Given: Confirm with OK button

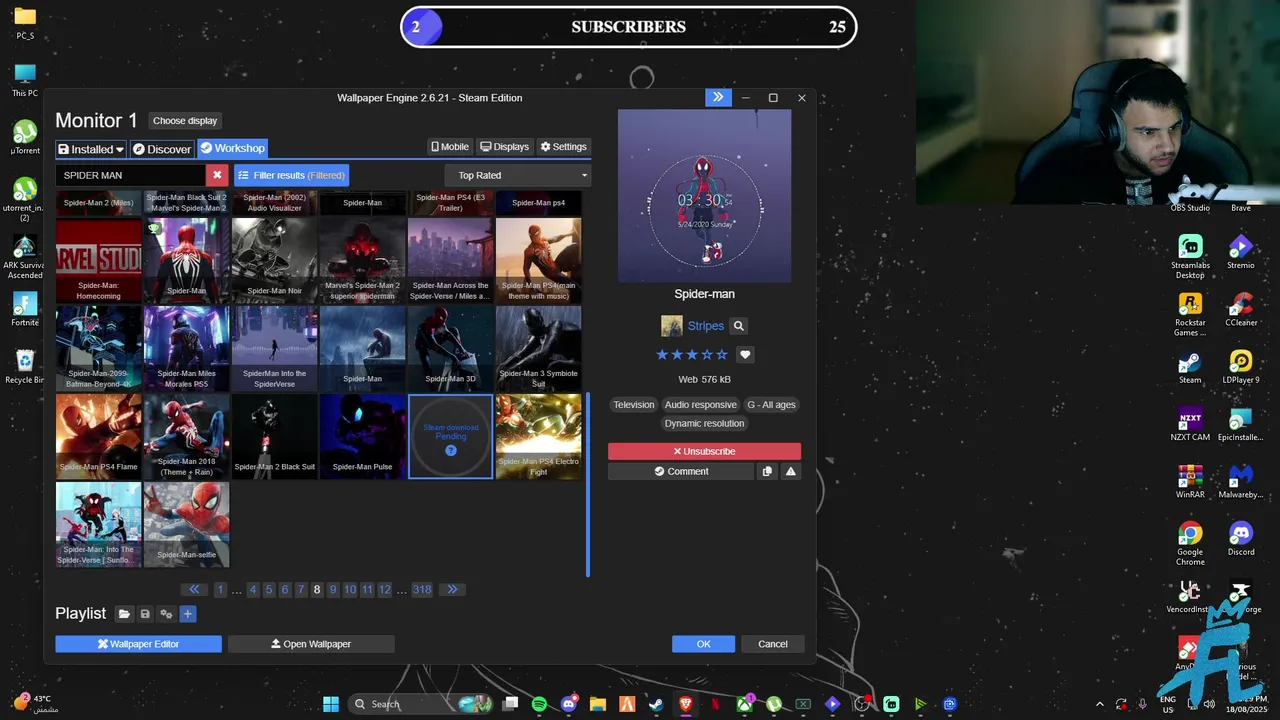Looking at the screenshot, I should 703,644.
